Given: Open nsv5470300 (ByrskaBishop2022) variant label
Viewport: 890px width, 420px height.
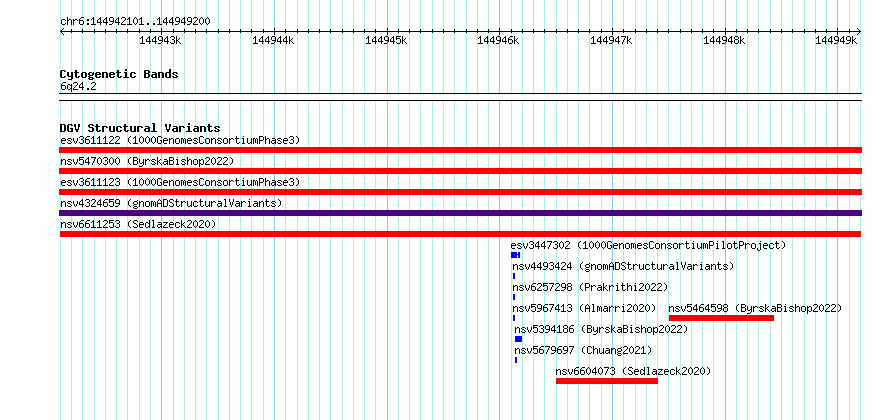Looking at the screenshot, I should 147,161.
